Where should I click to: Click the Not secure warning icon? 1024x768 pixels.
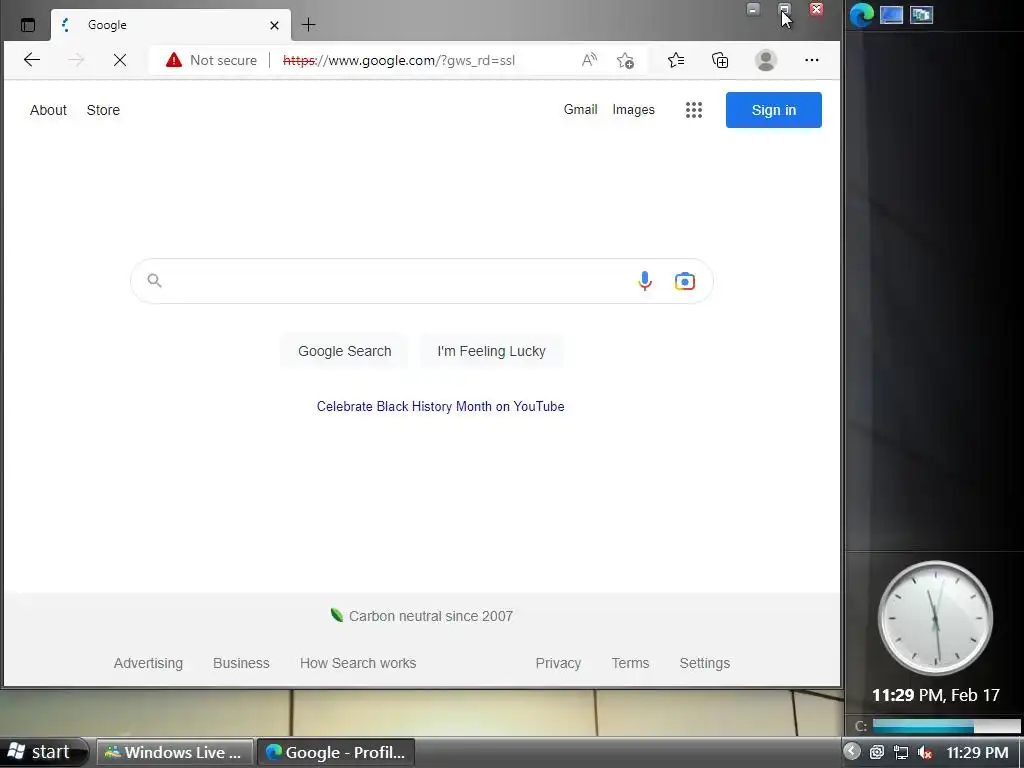click(x=174, y=60)
